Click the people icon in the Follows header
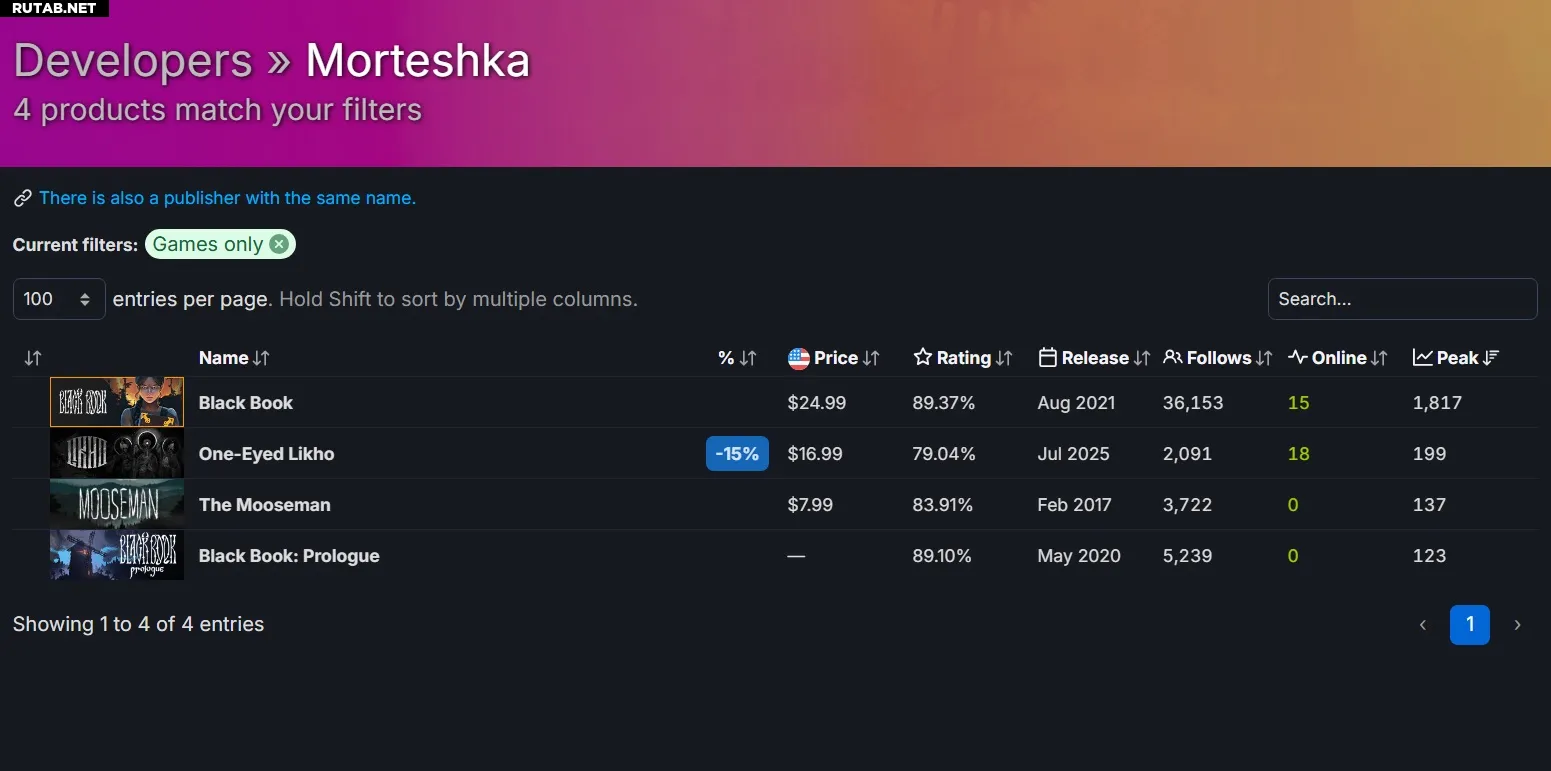The width and height of the screenshot is (1551, 771). pyautogui.click(x=1173, y=358)
